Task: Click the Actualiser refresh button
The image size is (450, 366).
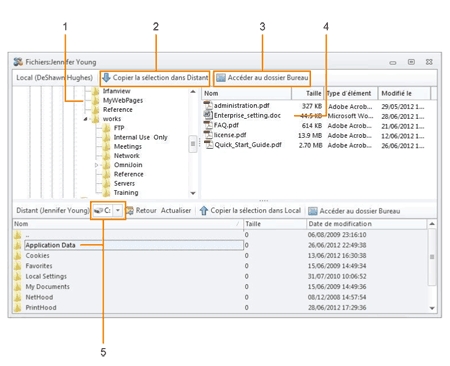Action: tap(176, 211)
